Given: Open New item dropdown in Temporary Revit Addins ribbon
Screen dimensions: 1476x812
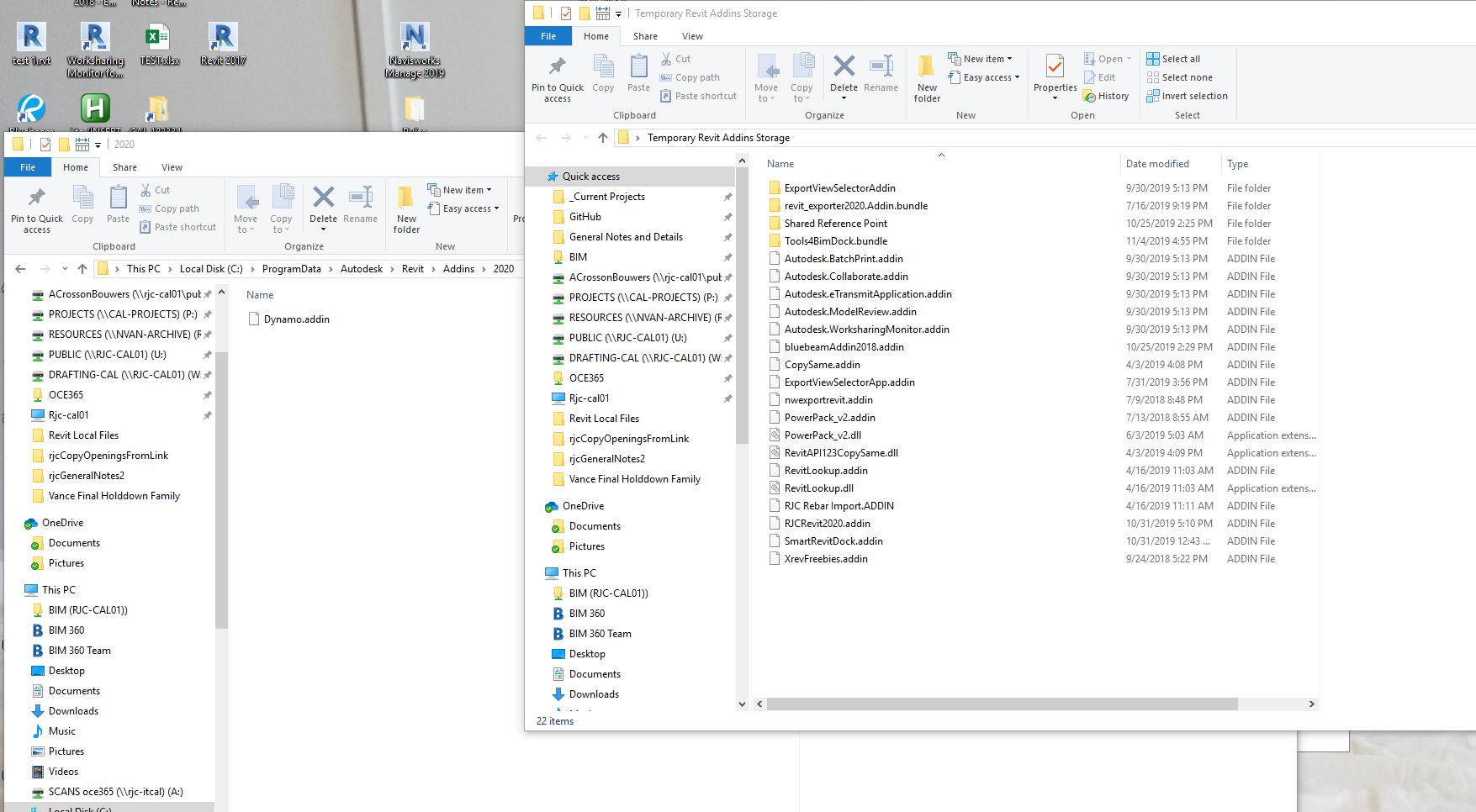Looking at the screenshot, I should click(x=980, y=59).
